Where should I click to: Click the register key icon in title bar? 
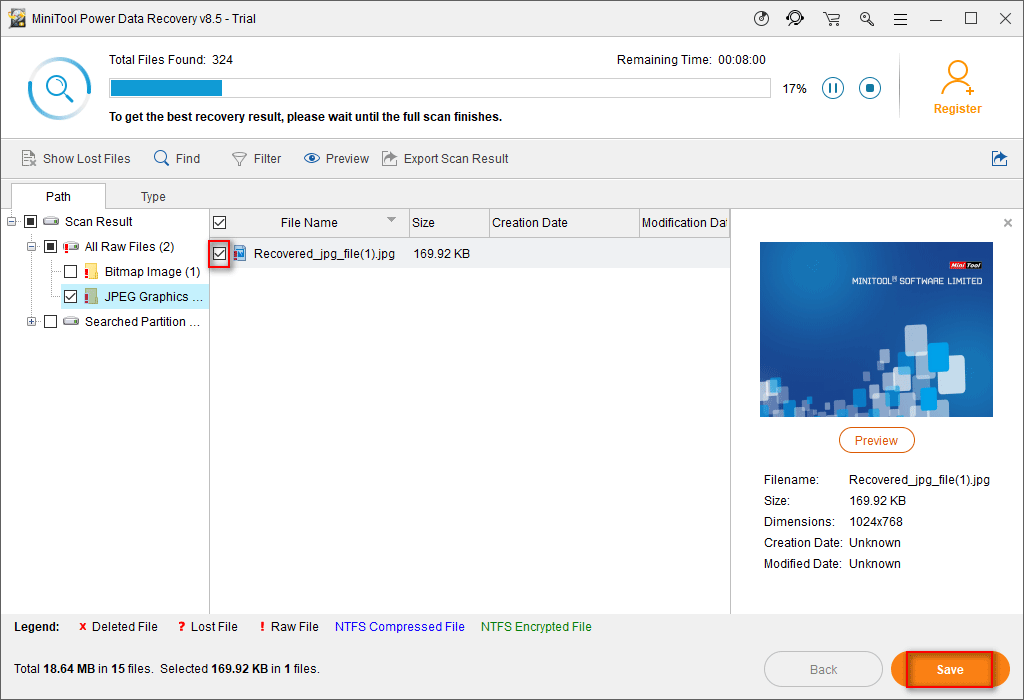click(867, 19)
